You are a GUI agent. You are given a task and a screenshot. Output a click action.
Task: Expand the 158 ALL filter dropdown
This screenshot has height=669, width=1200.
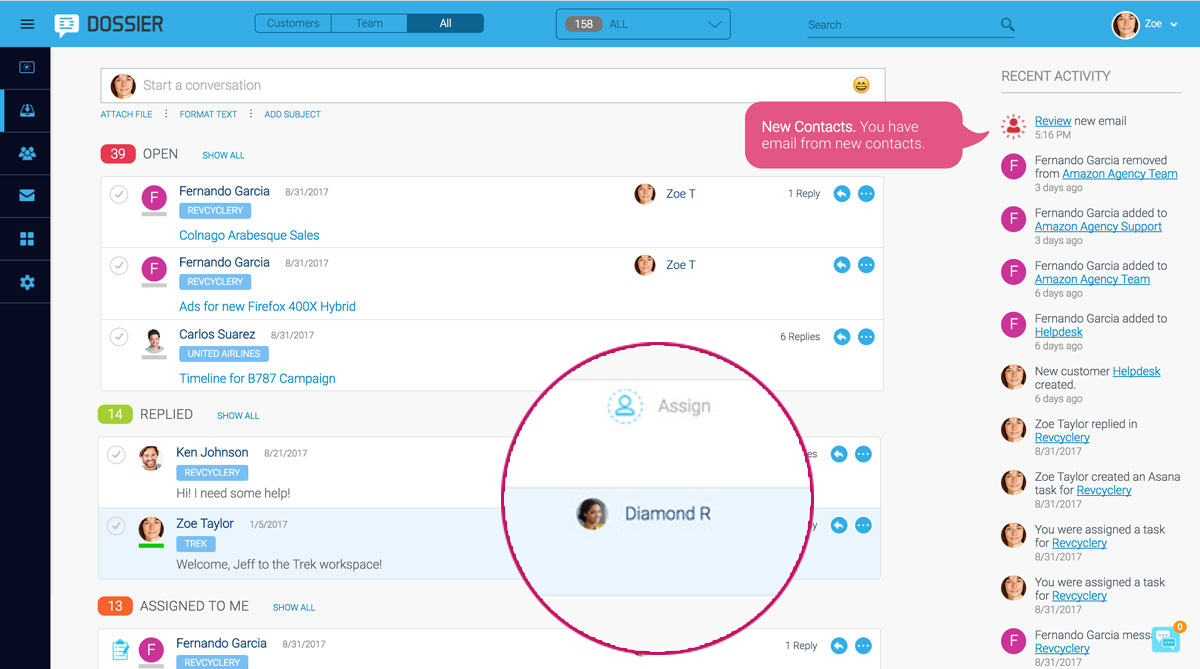(x=643, y=24)
